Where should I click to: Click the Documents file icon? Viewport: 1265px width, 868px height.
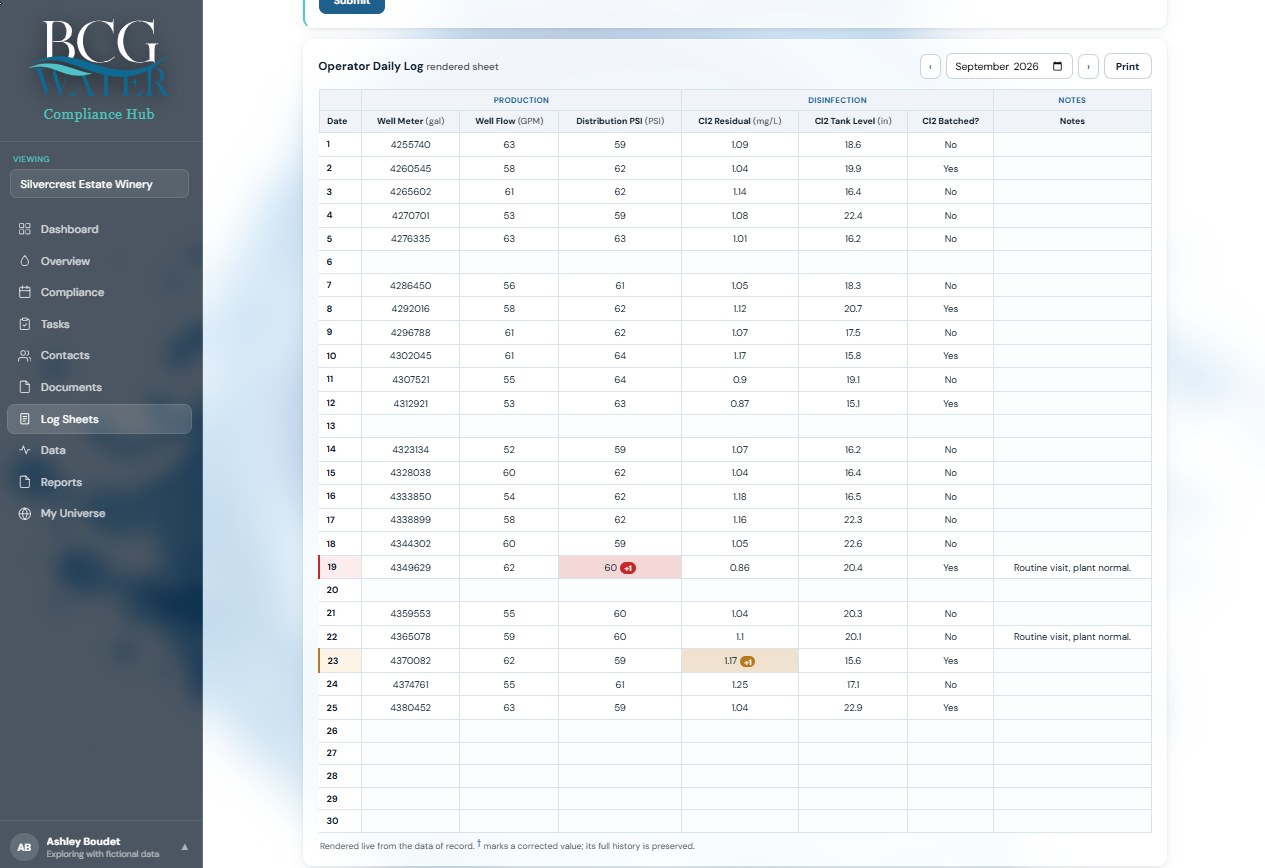(25, 387)
